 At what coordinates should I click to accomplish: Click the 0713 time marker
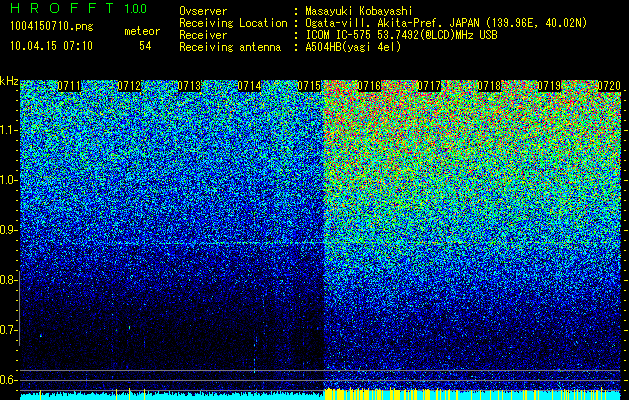[x=189, y=86]
